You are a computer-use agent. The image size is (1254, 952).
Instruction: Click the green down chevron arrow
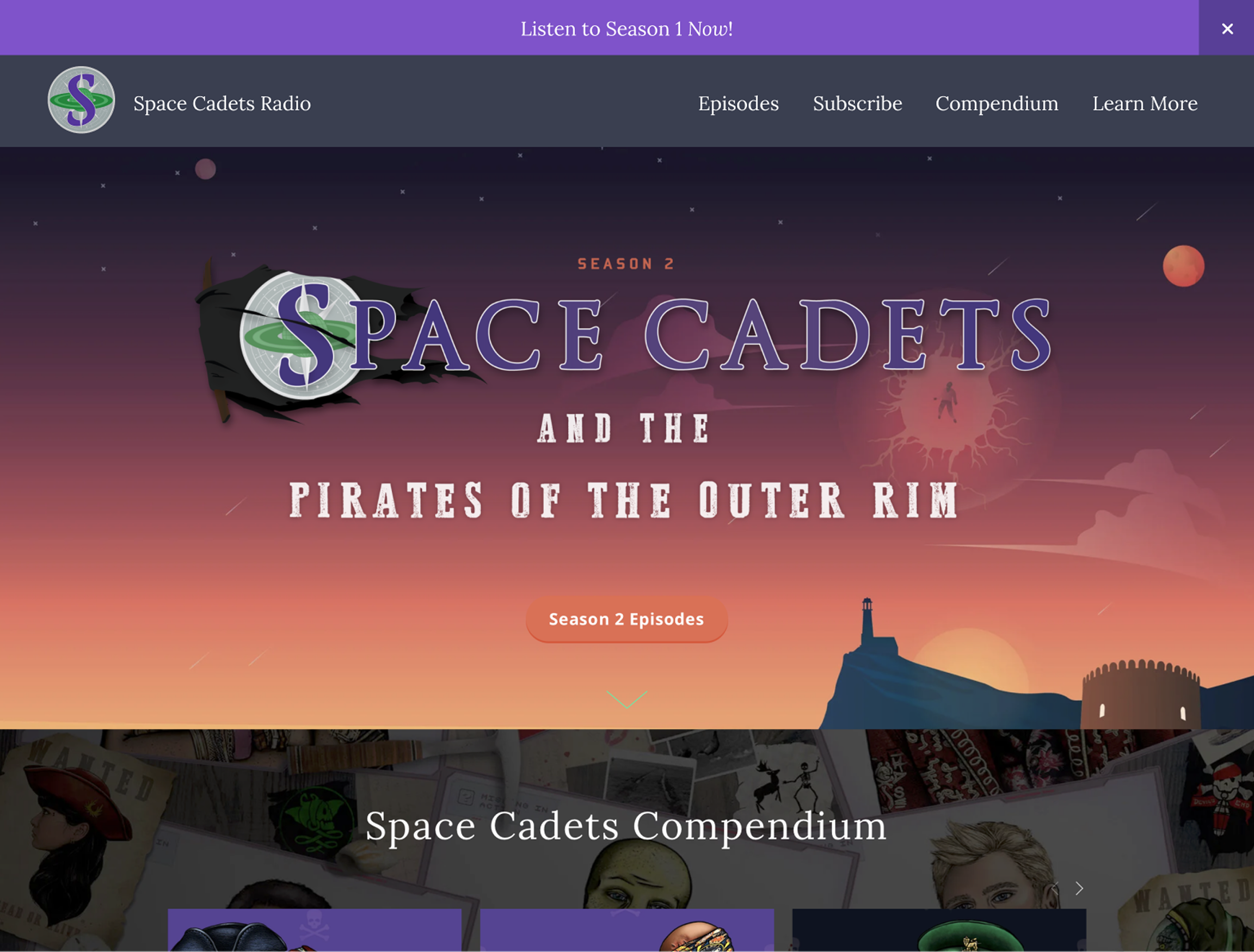(x=626, y=699)
